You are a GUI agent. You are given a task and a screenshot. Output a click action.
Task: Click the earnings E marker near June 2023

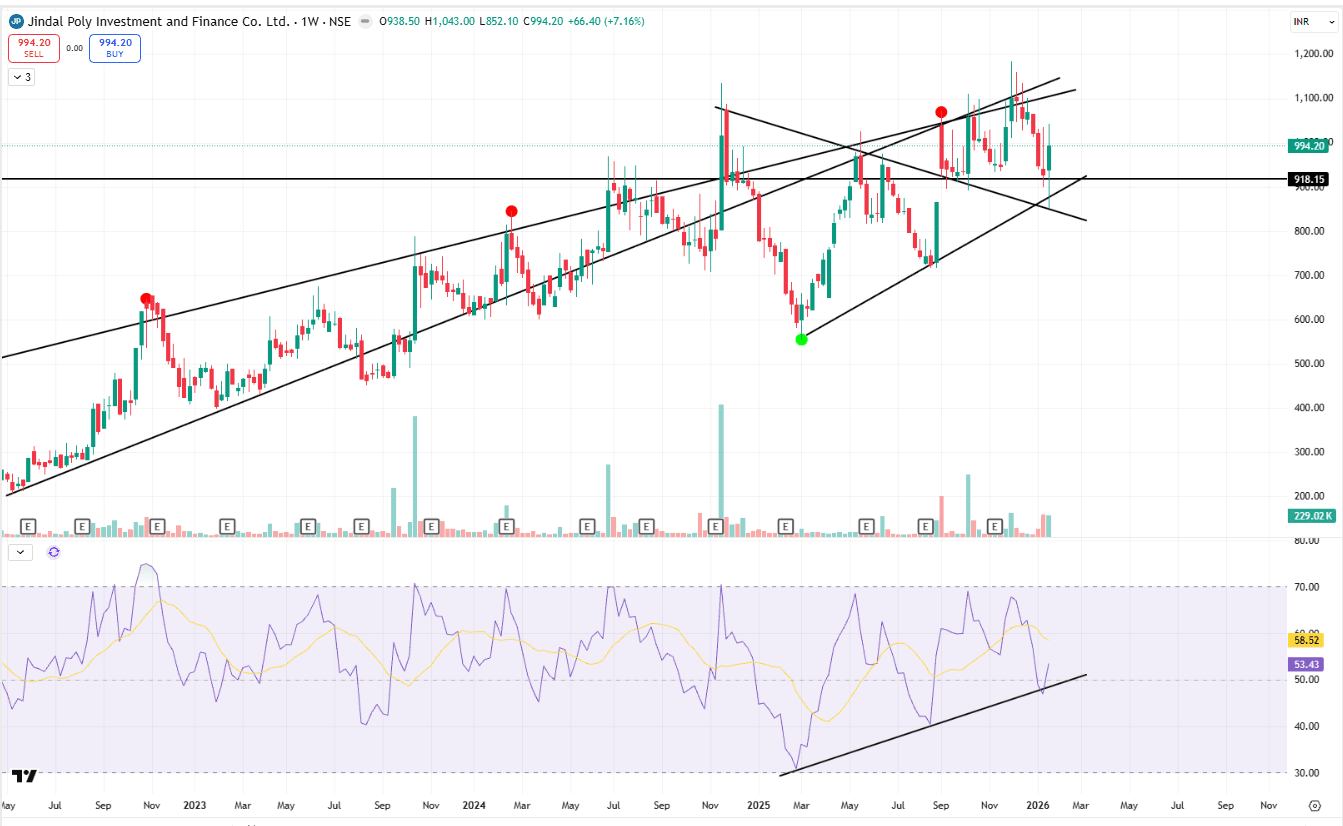point(308,526)
